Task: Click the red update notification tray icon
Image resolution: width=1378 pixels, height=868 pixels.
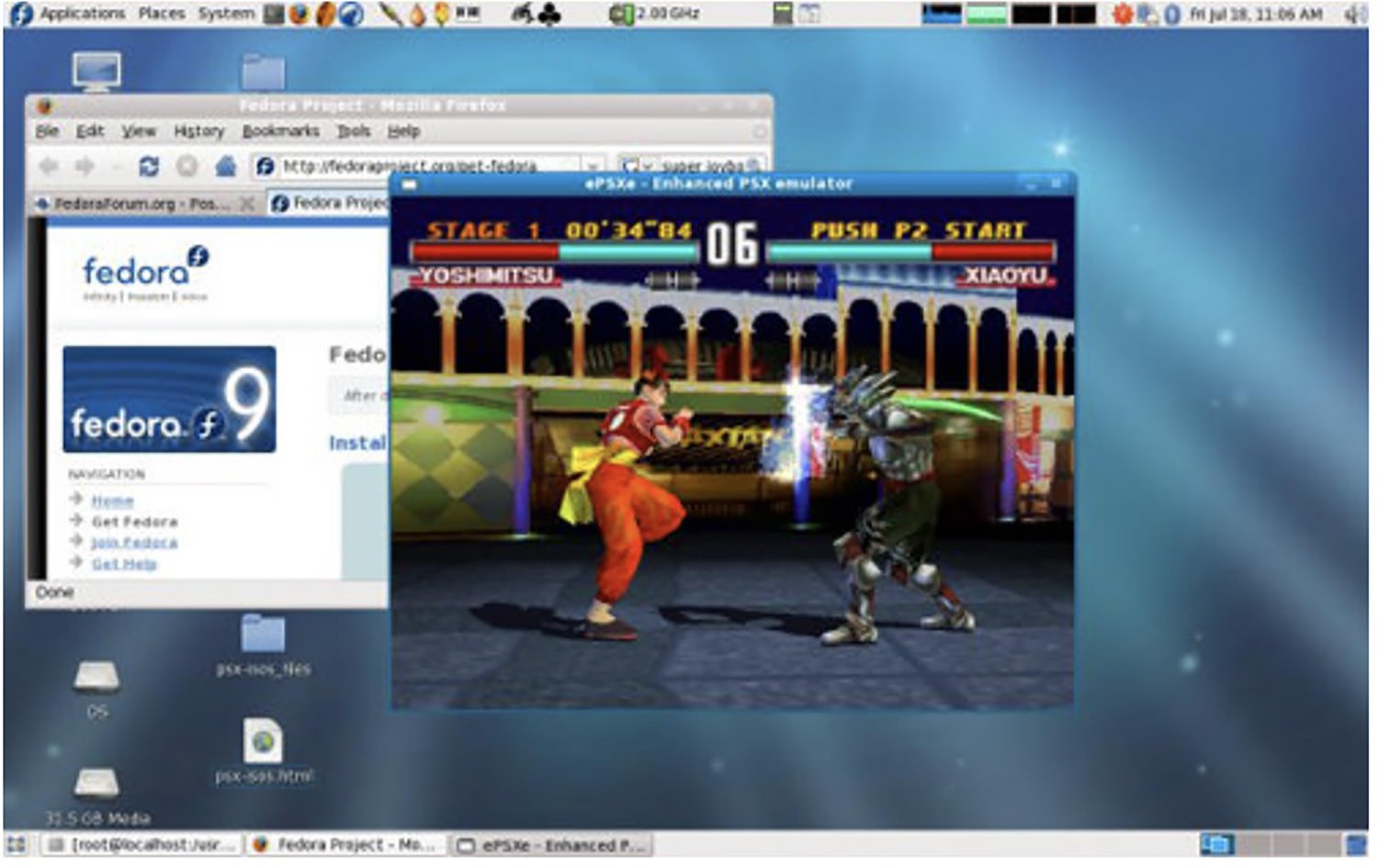Action: point(1122,14)
